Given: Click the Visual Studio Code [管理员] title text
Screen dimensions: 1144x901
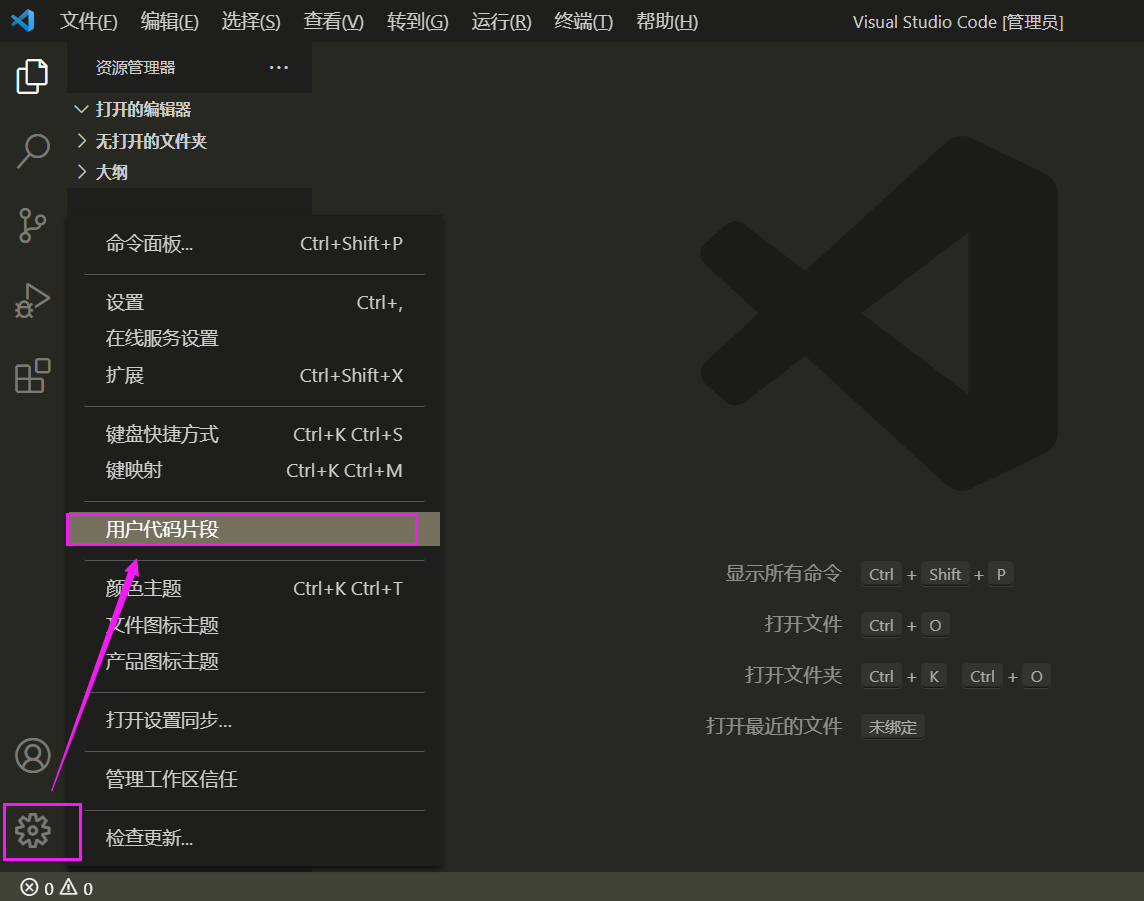Looking at the screenshot, I should click(958, 22).
